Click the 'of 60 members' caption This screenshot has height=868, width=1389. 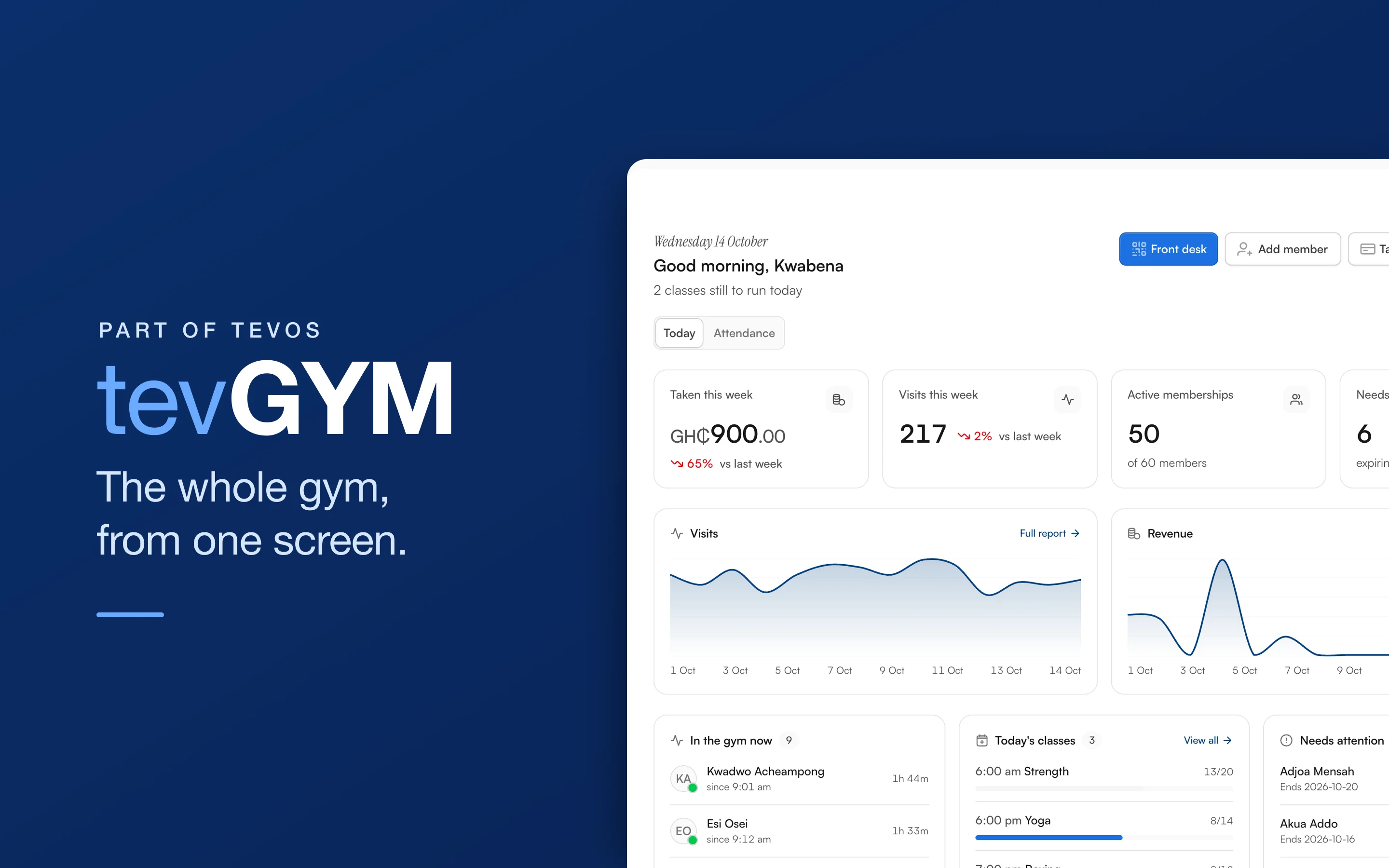(1167, 463)
